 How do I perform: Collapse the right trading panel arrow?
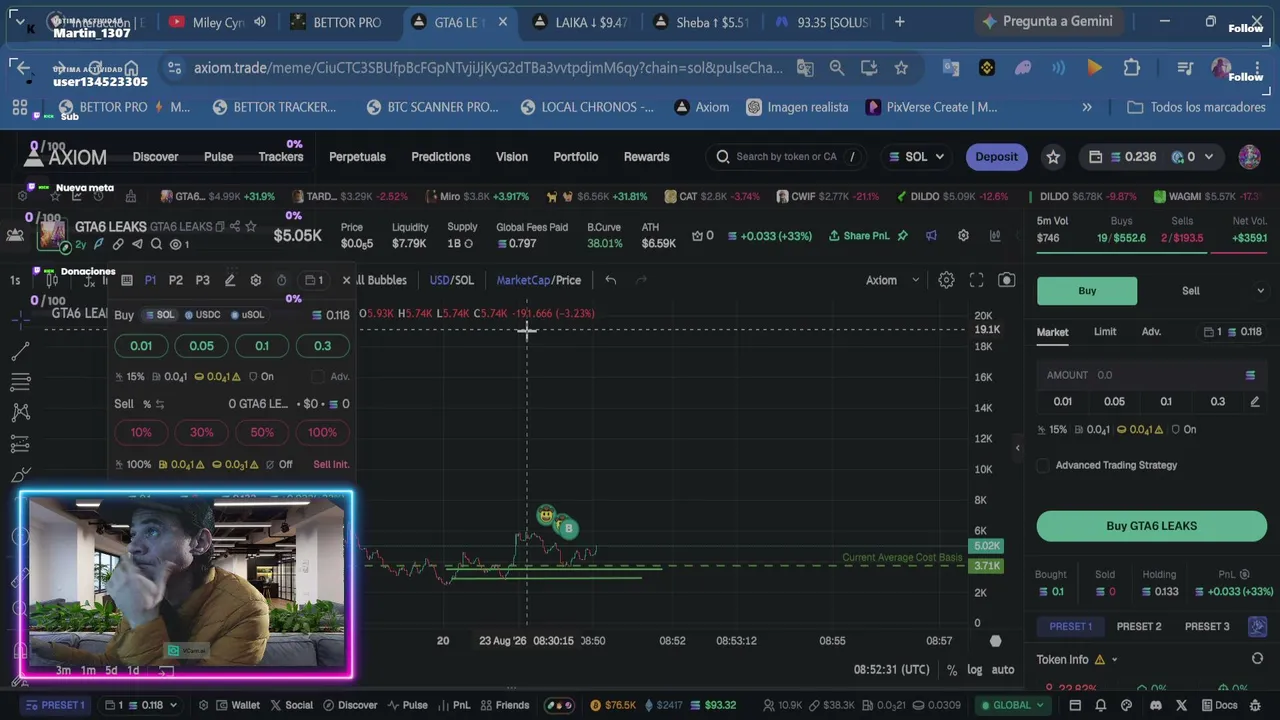pyautogui.click(x=1018, y=448)
